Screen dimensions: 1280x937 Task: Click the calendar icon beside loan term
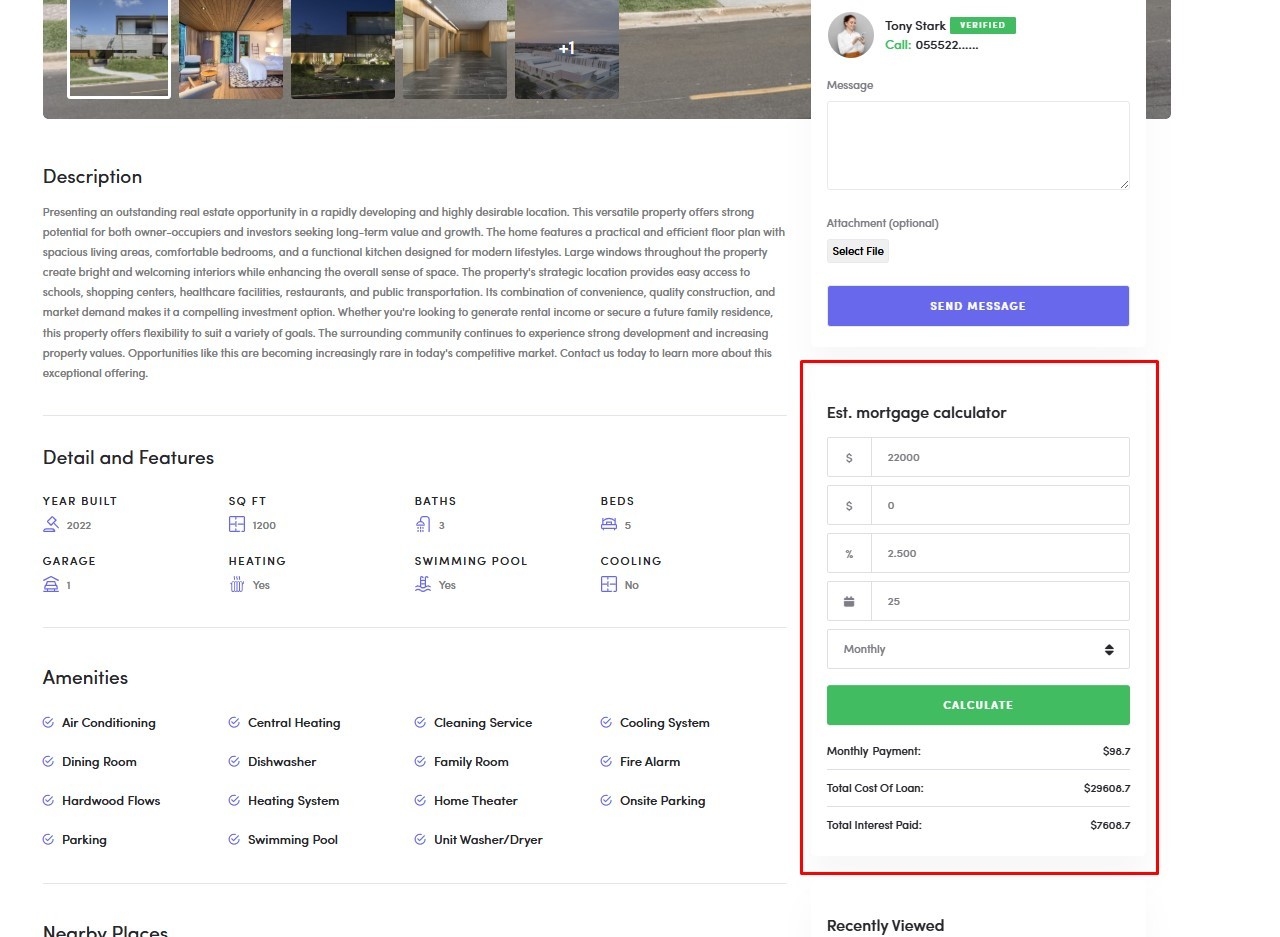849,601
